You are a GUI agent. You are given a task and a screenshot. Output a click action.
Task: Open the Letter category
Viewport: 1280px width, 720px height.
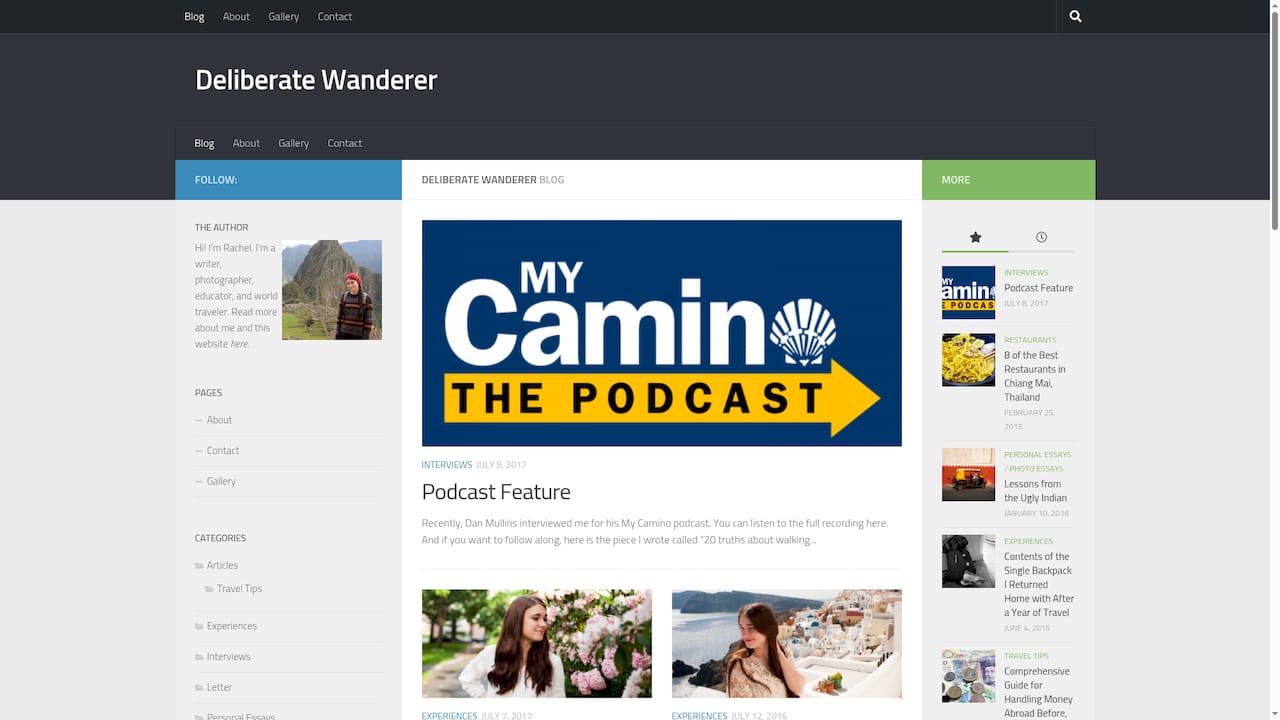219,688
